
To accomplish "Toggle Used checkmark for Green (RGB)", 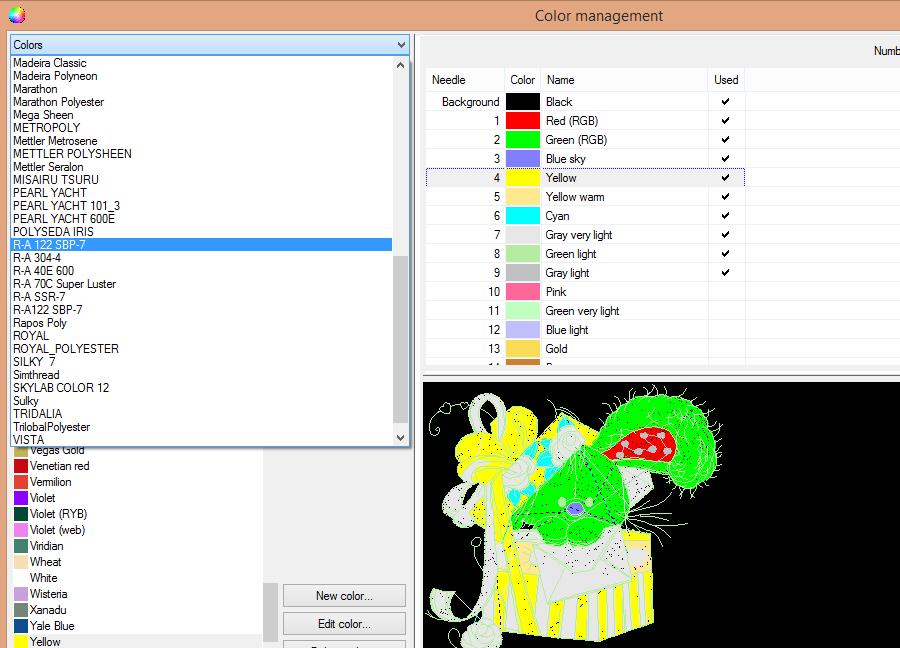I will pos(726,139).
